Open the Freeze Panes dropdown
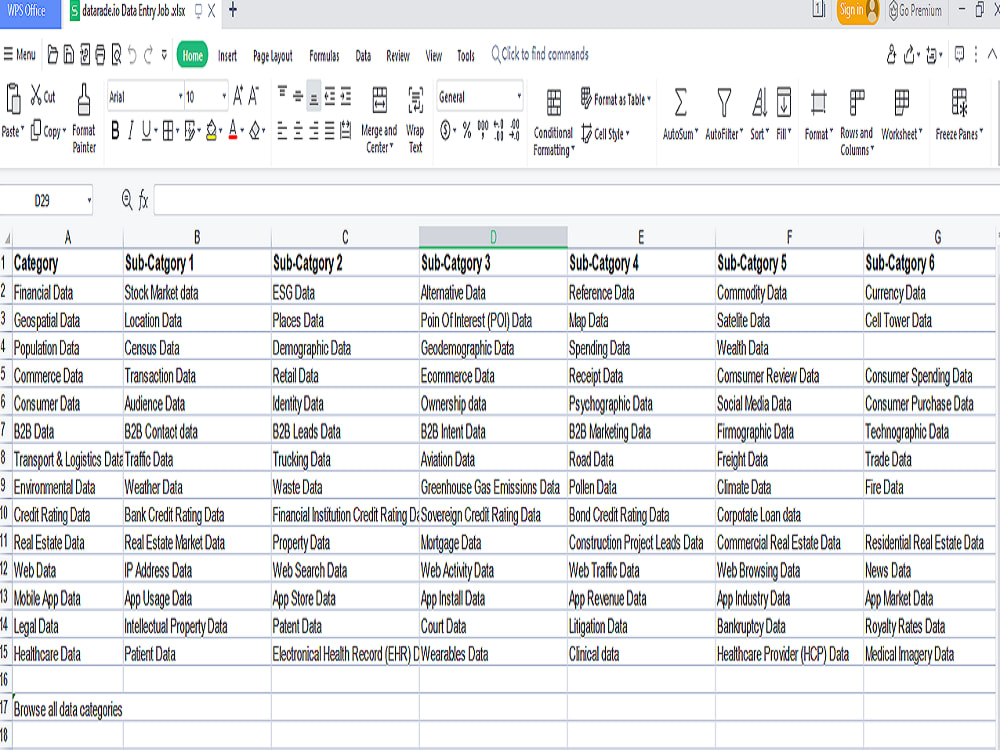 (x=959, y=134)
